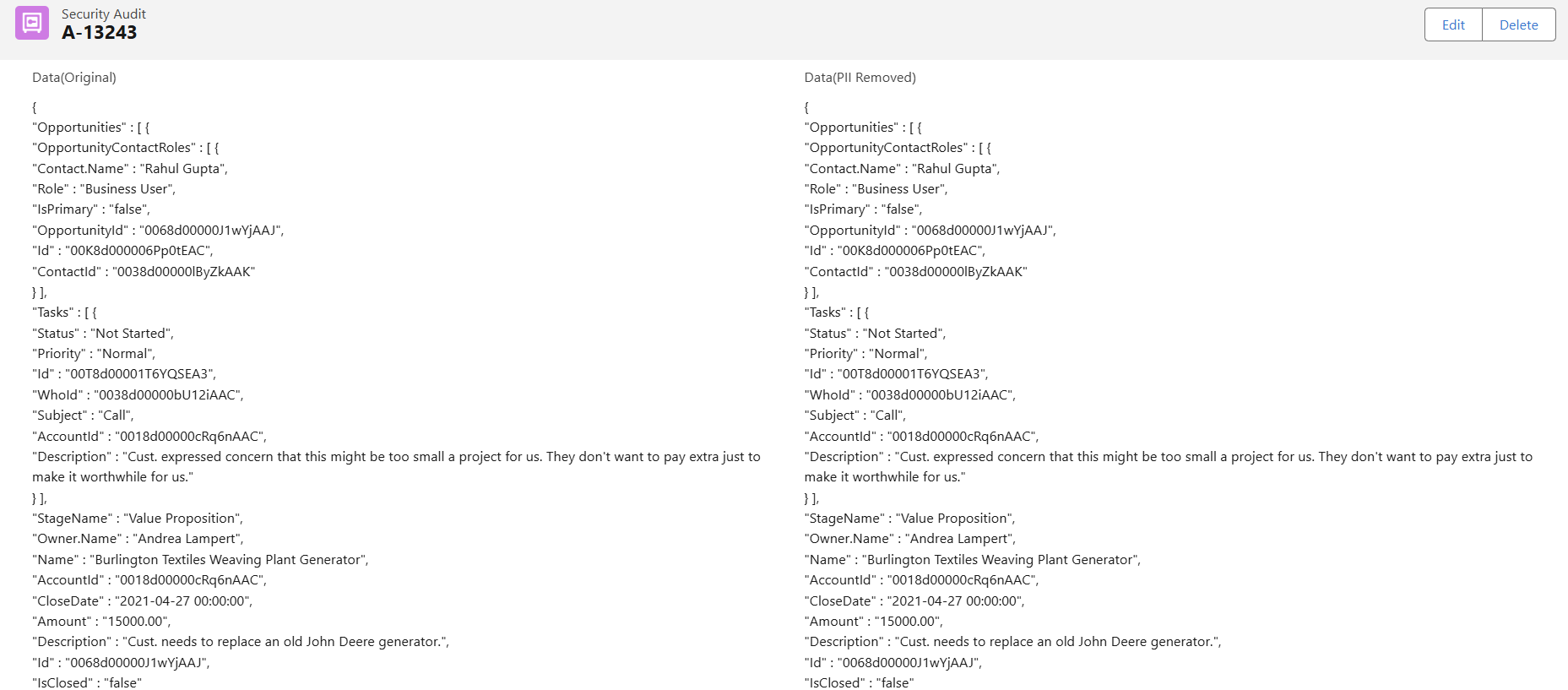Click the Subject Call line in Data(Original)
The height and width of the screenshot is (690, 1568).
(83, 416)
